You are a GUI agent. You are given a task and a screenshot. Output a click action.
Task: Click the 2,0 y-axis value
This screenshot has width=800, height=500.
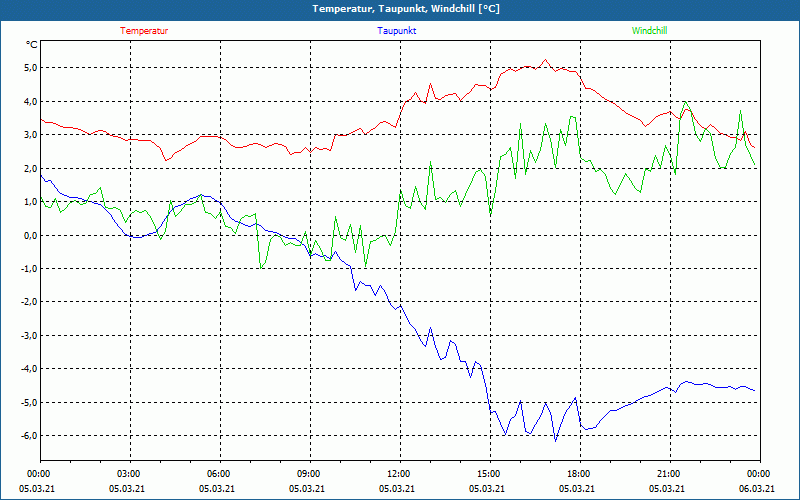pyautogui.click(x=30, y=168)
